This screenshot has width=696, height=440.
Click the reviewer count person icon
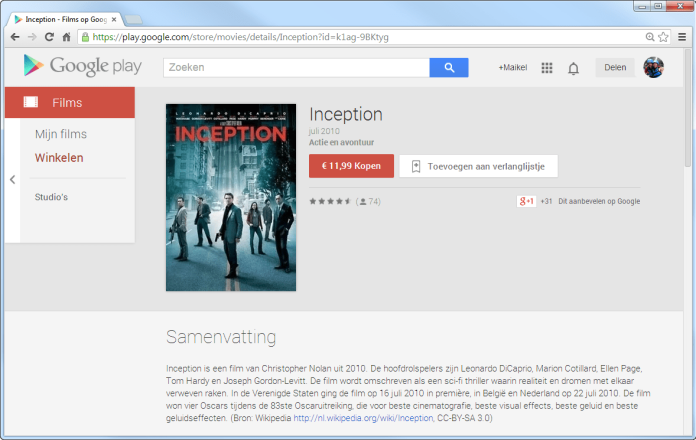pyautogui.click(x=363, y=202)
